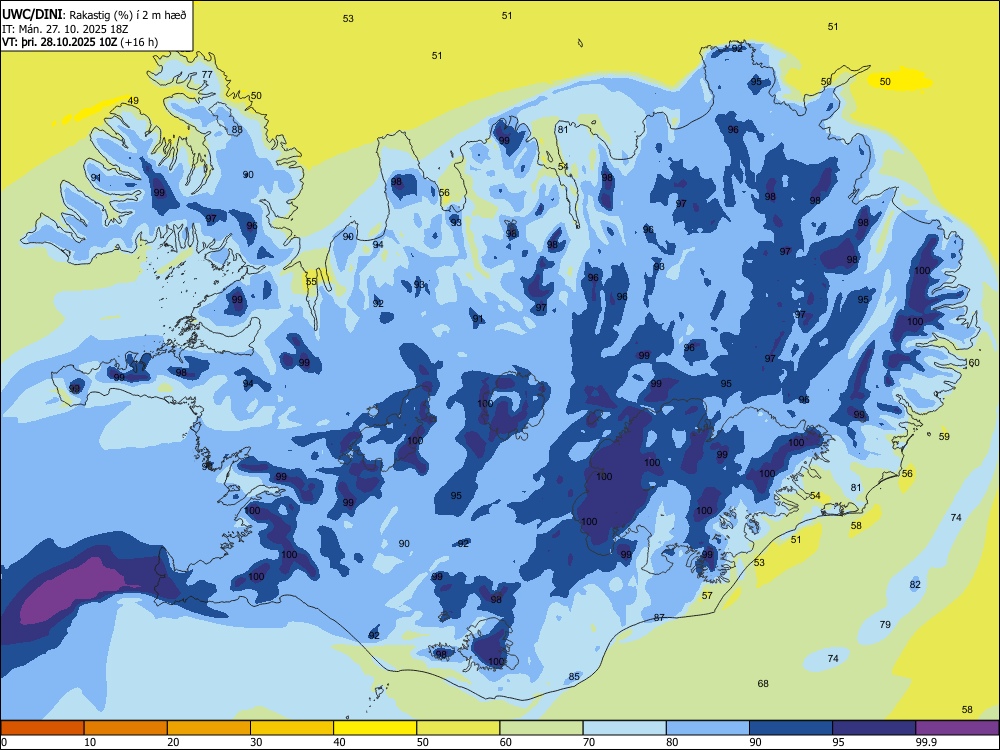This screenshot has width=1000, height=750.
Task: Click the bright yellow 40–50 legend swatch
Action: (x=375, y=728)
